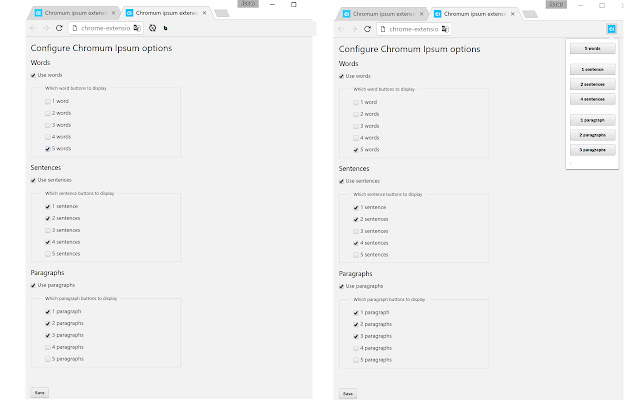The image size is (640, 400).
Task: Click the page icon in left window address bar
Action: point(74,28)
